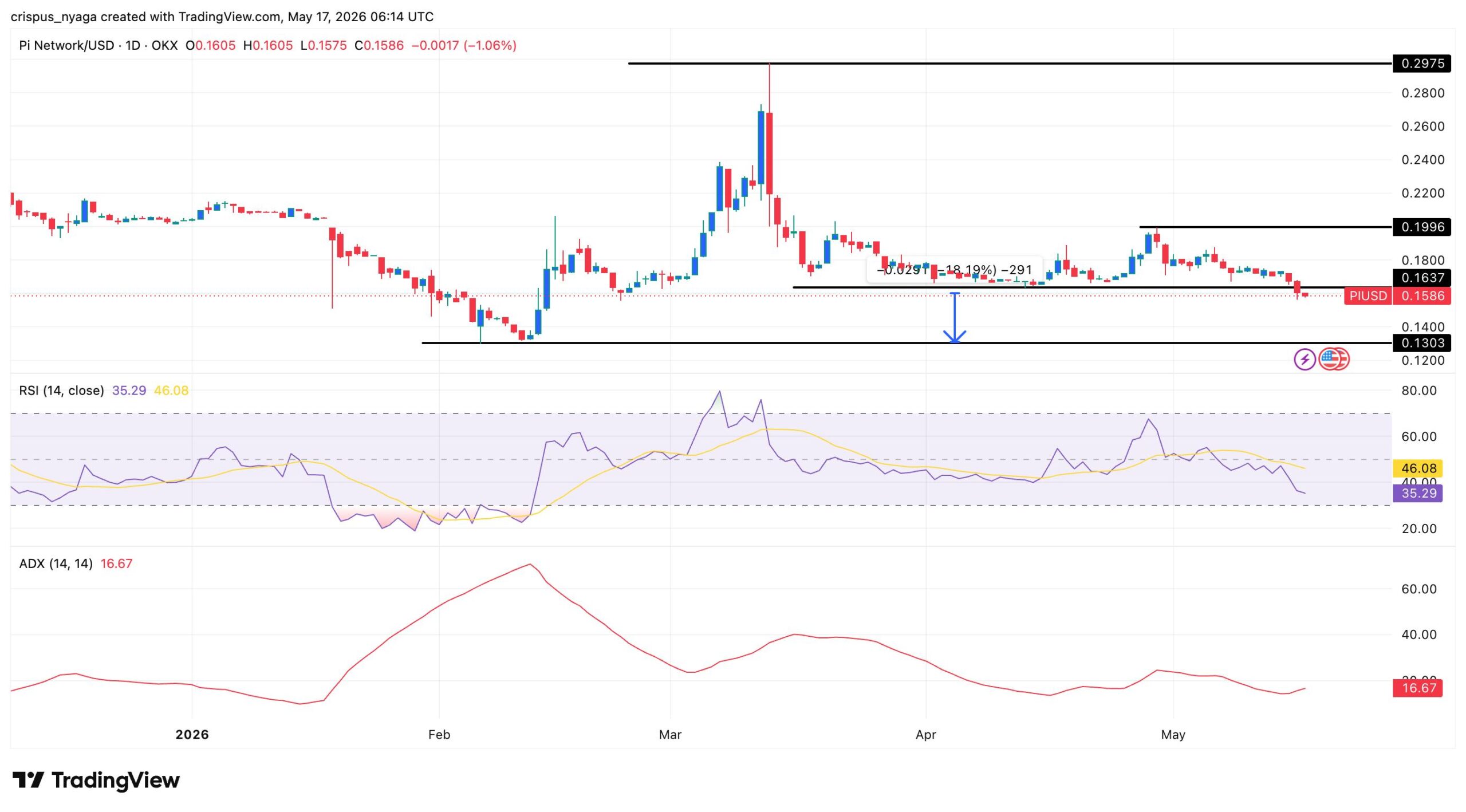This screenshot has width=1466, height=812.
Task: Click the 80.00 RSI axis tick
Action: [x=1419, y=391]
